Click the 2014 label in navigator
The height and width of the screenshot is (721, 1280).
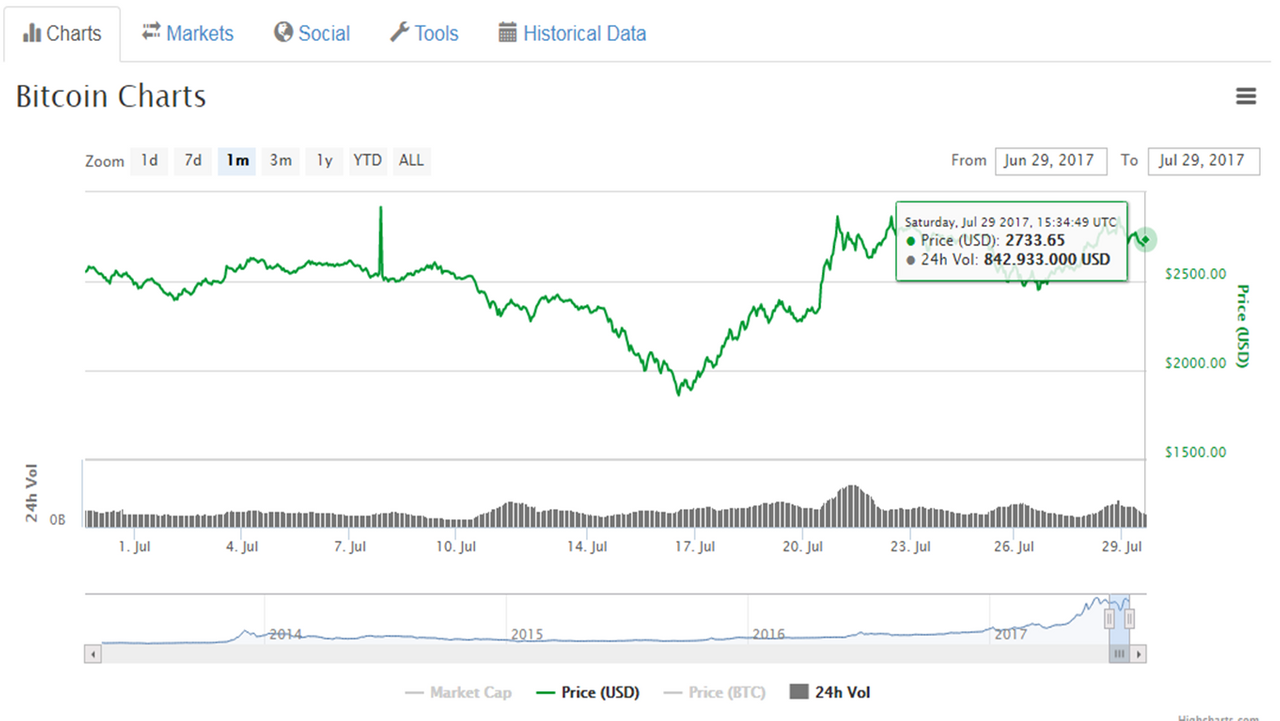click(285, 634)
